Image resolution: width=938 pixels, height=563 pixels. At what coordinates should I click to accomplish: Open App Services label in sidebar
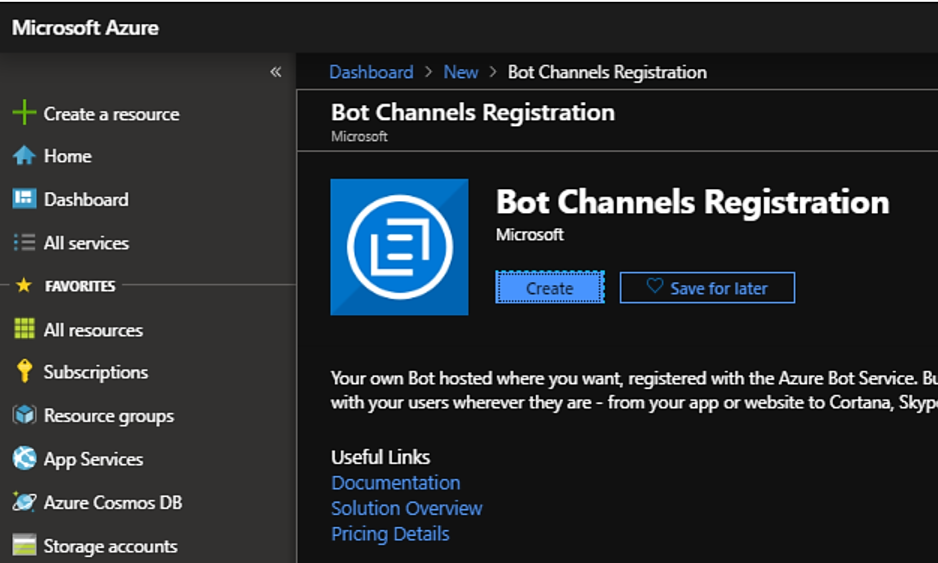tap(93, 459)
